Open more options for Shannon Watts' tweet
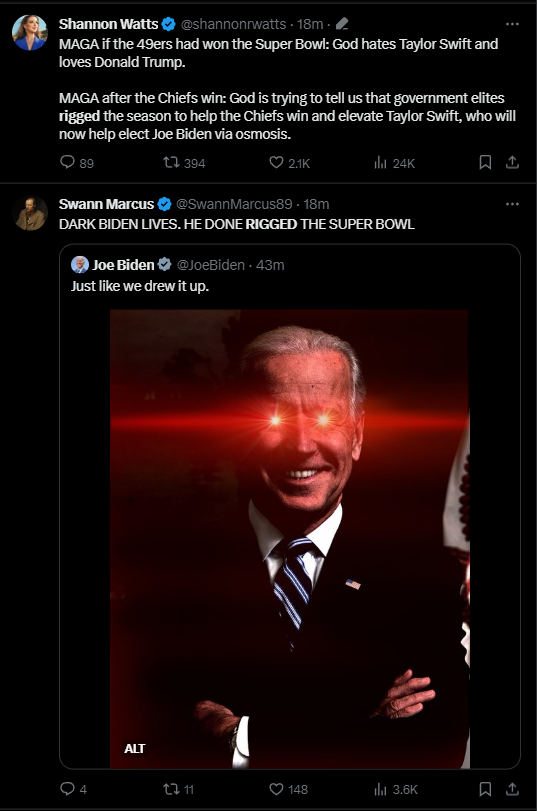This screenshot has width=537, height=811. pyautogui.click(x=512, y=24)
